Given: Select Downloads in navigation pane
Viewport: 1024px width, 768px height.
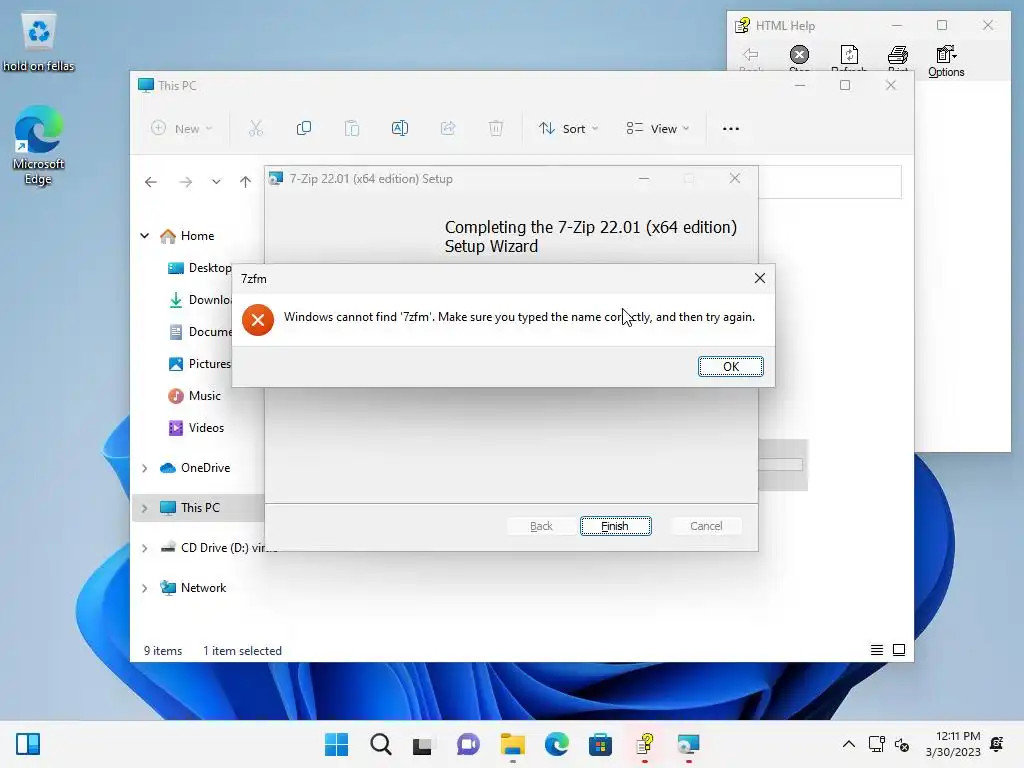Looking at the screenshot, I should pos(200,300).
